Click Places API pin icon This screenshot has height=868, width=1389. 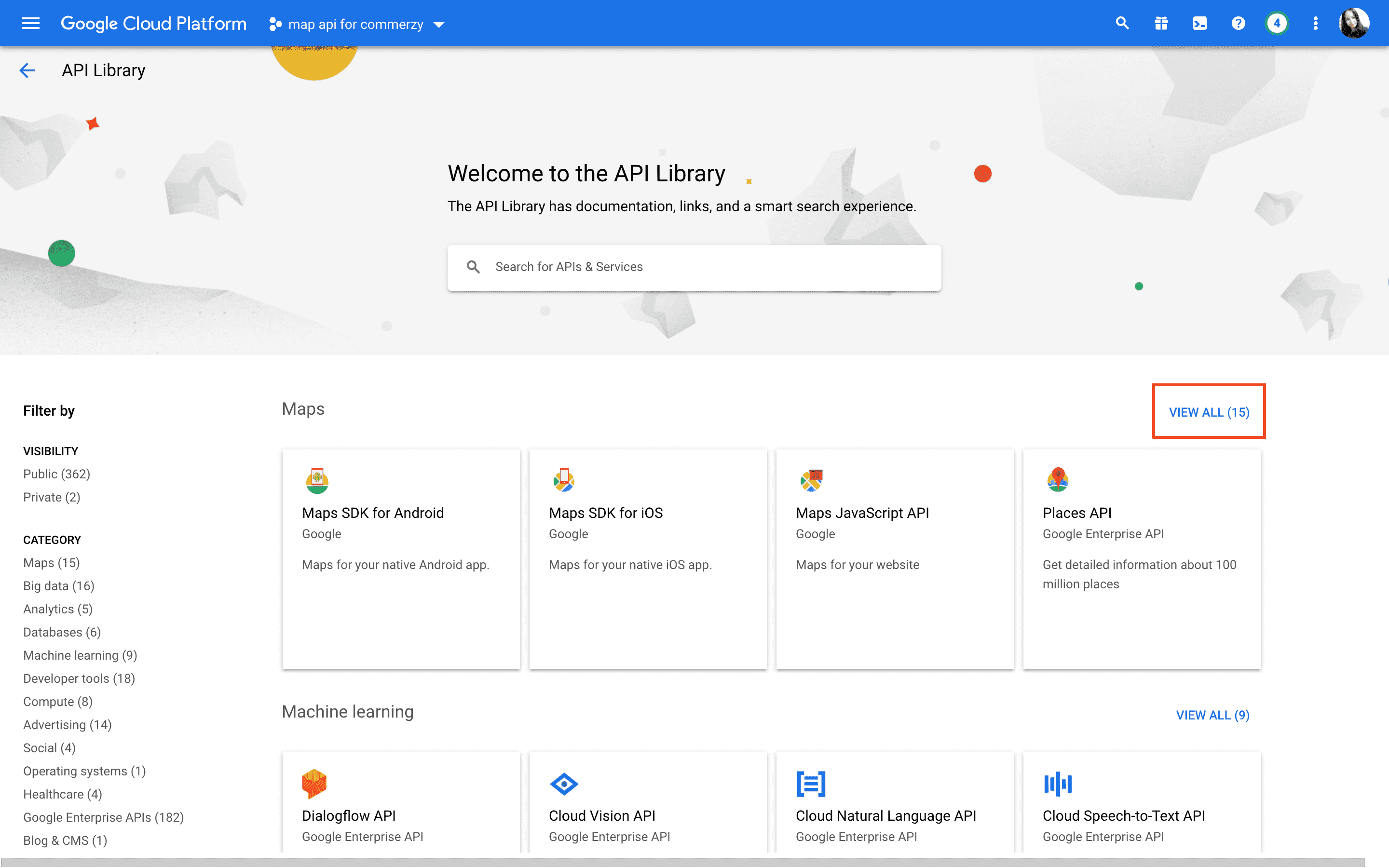click(1057, 480)
